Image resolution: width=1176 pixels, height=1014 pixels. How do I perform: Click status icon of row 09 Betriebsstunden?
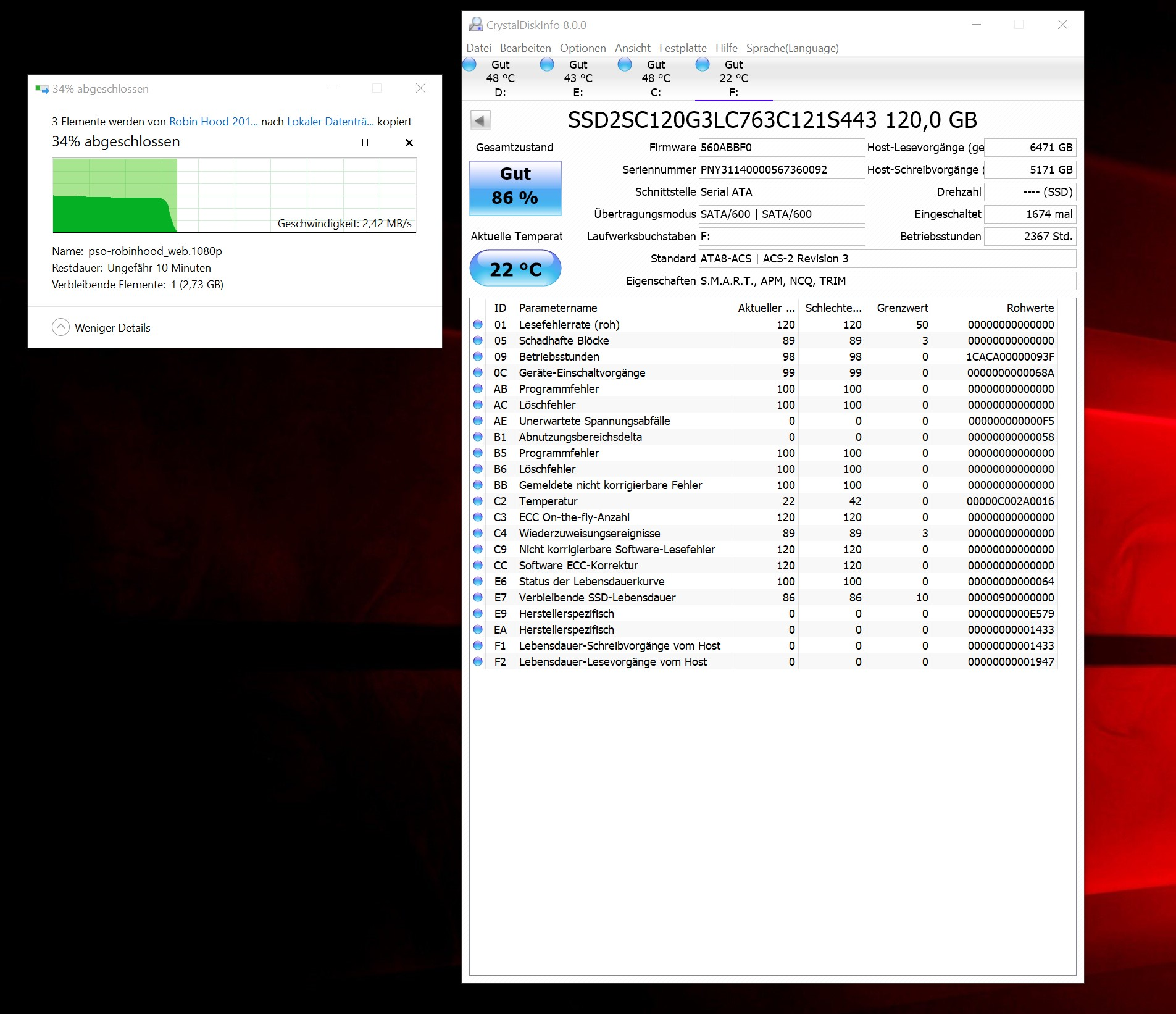point(478,356)
